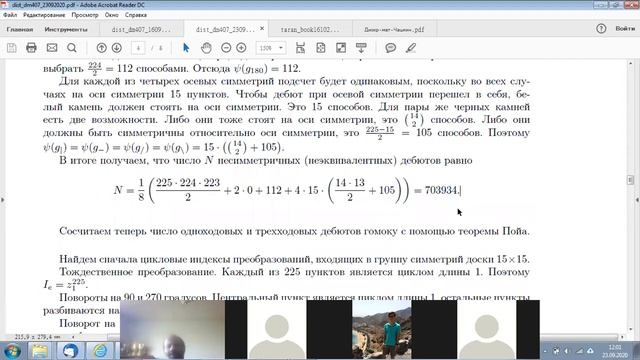Click the scroll down arrow of vertical scrollbar
Viewport: 640px width, 360px height.
click(631, 330)
